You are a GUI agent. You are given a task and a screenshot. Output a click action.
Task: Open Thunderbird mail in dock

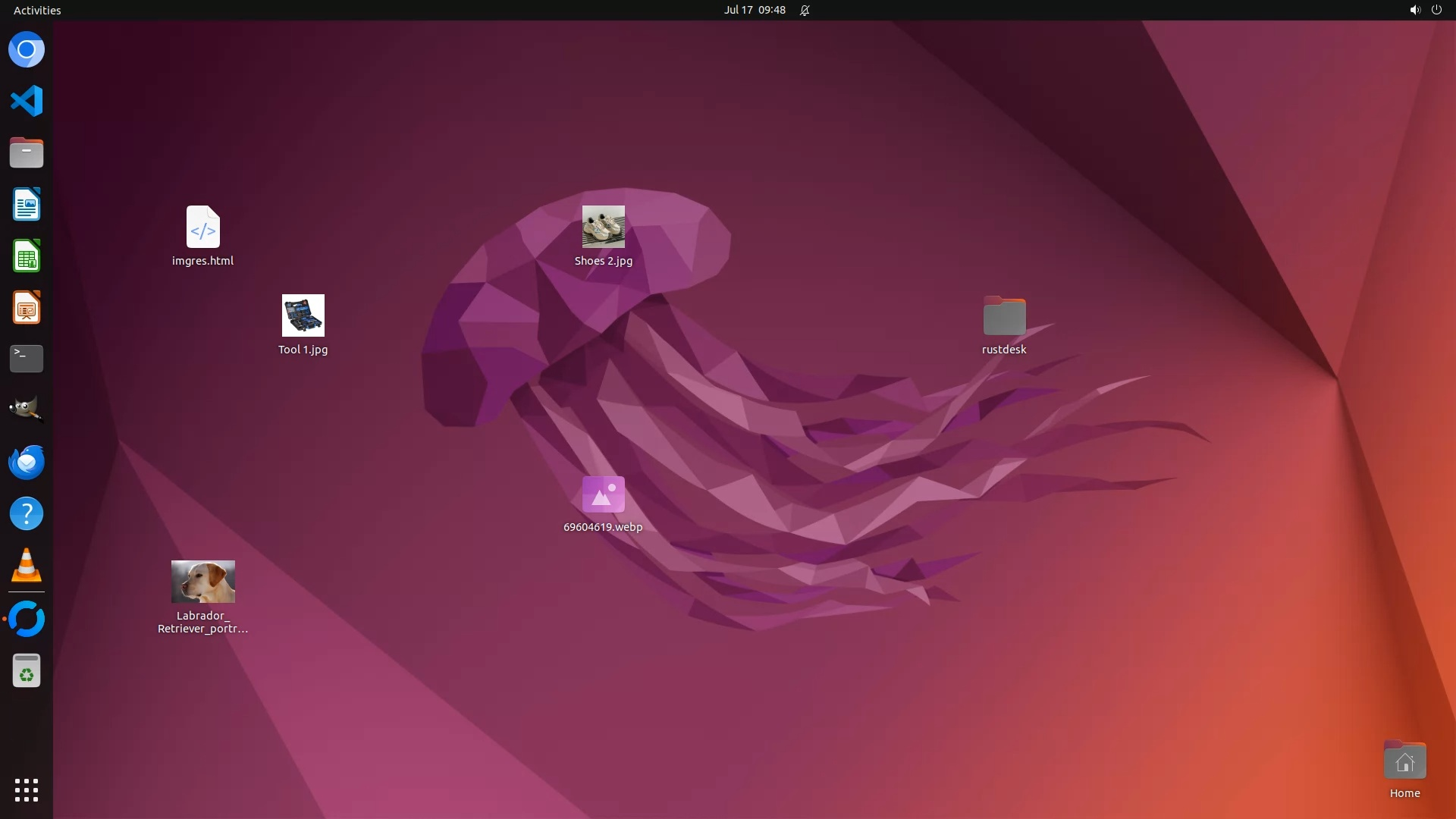click(27, 462)
